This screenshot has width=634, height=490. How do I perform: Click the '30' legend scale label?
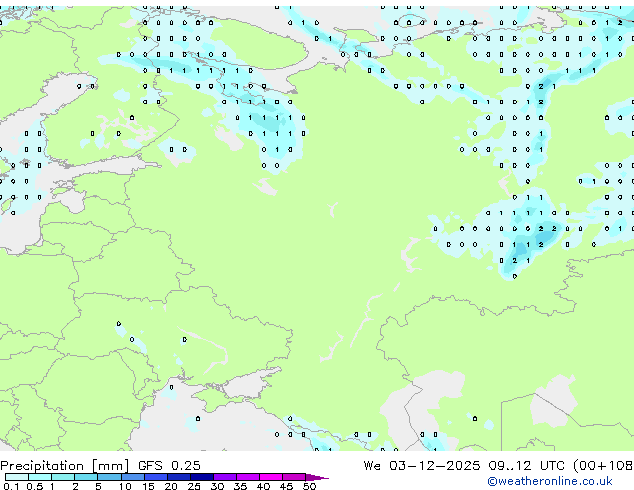(217, 486)
